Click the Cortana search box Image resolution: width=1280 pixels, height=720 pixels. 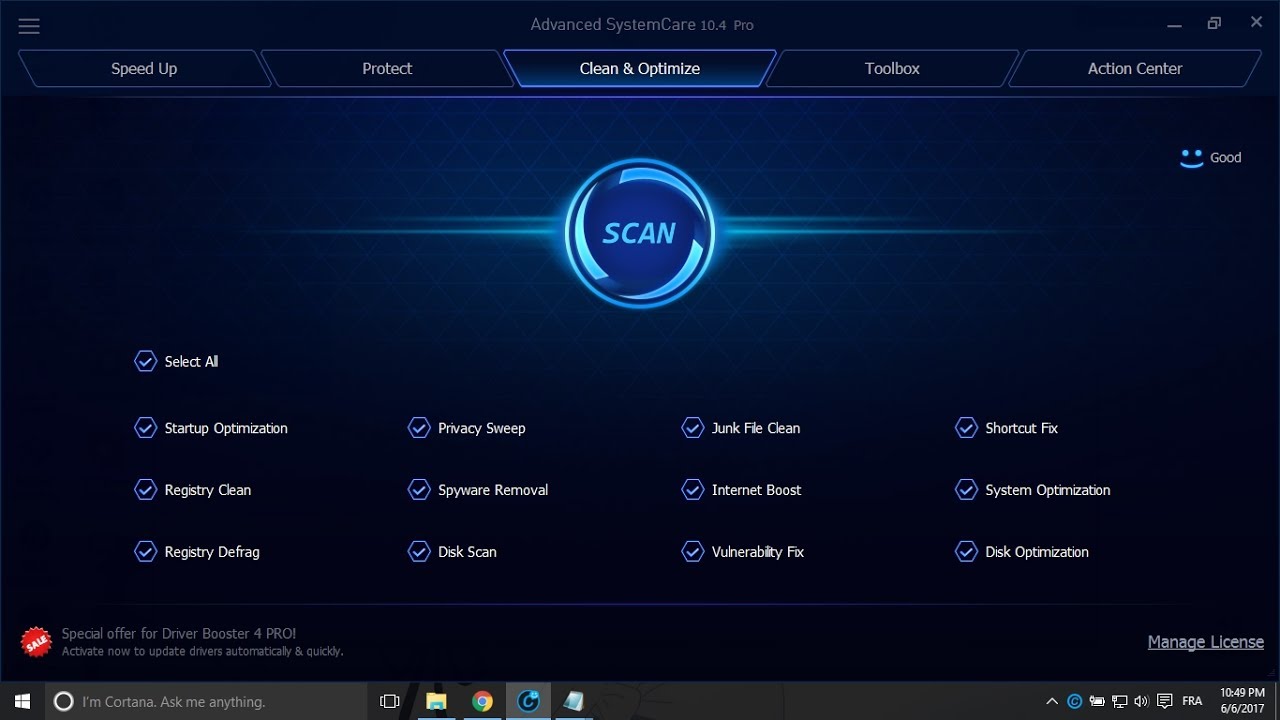[x=207, y=701]
